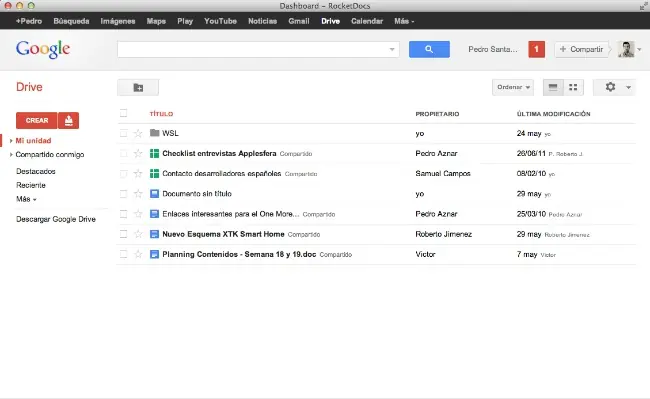Star Planning Contenidos - Semana 18 y 19.doc
This screenshot has height=399, width=650.
pyautogui.click(x=138, y=254)
